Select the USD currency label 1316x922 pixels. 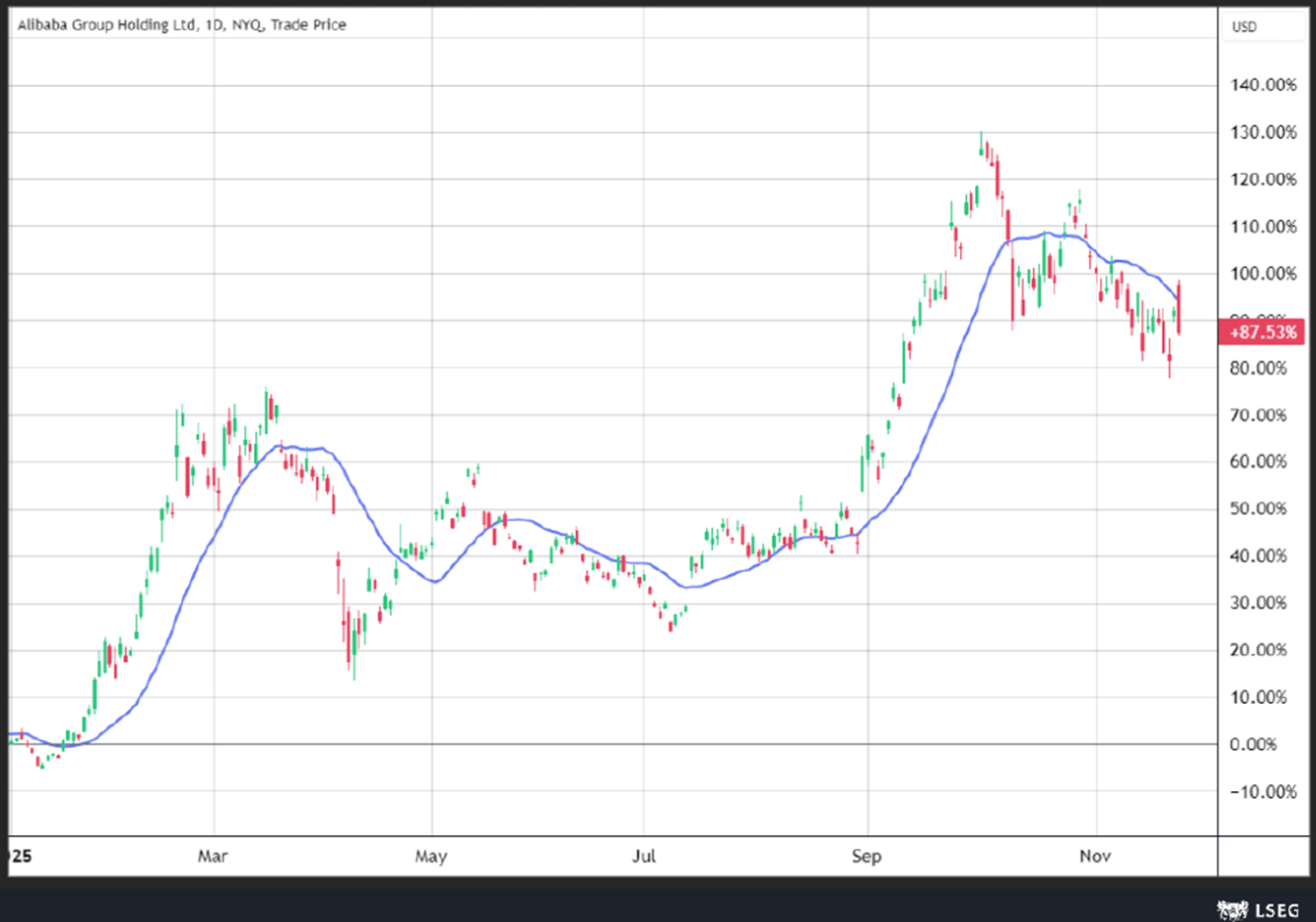pyautogui.click(x=1244, y=26)
